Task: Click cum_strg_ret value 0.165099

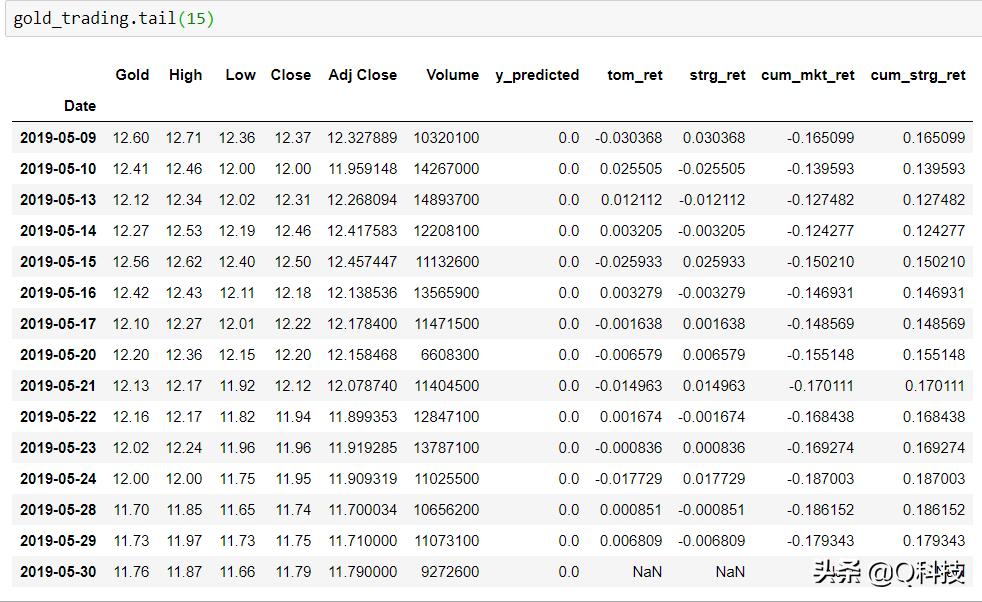Action: pyautogui.click(x=934, y=138)
